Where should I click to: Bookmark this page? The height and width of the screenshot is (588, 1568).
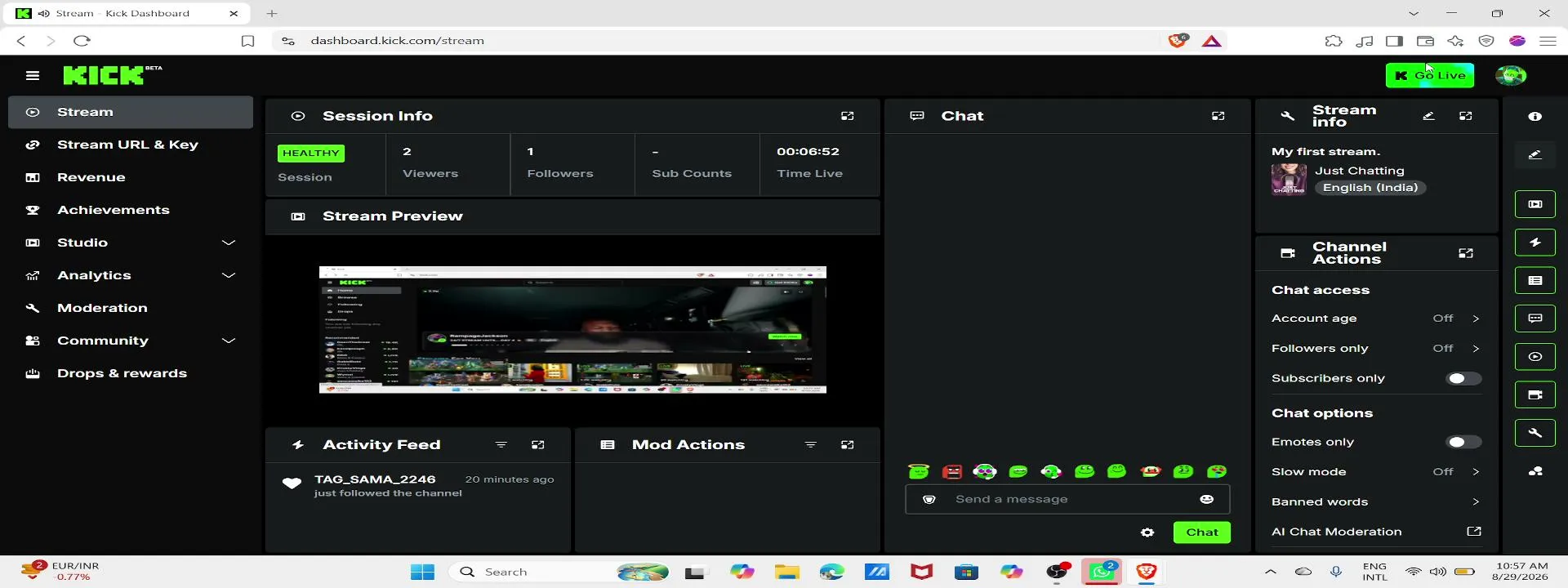tap(248, 41)
